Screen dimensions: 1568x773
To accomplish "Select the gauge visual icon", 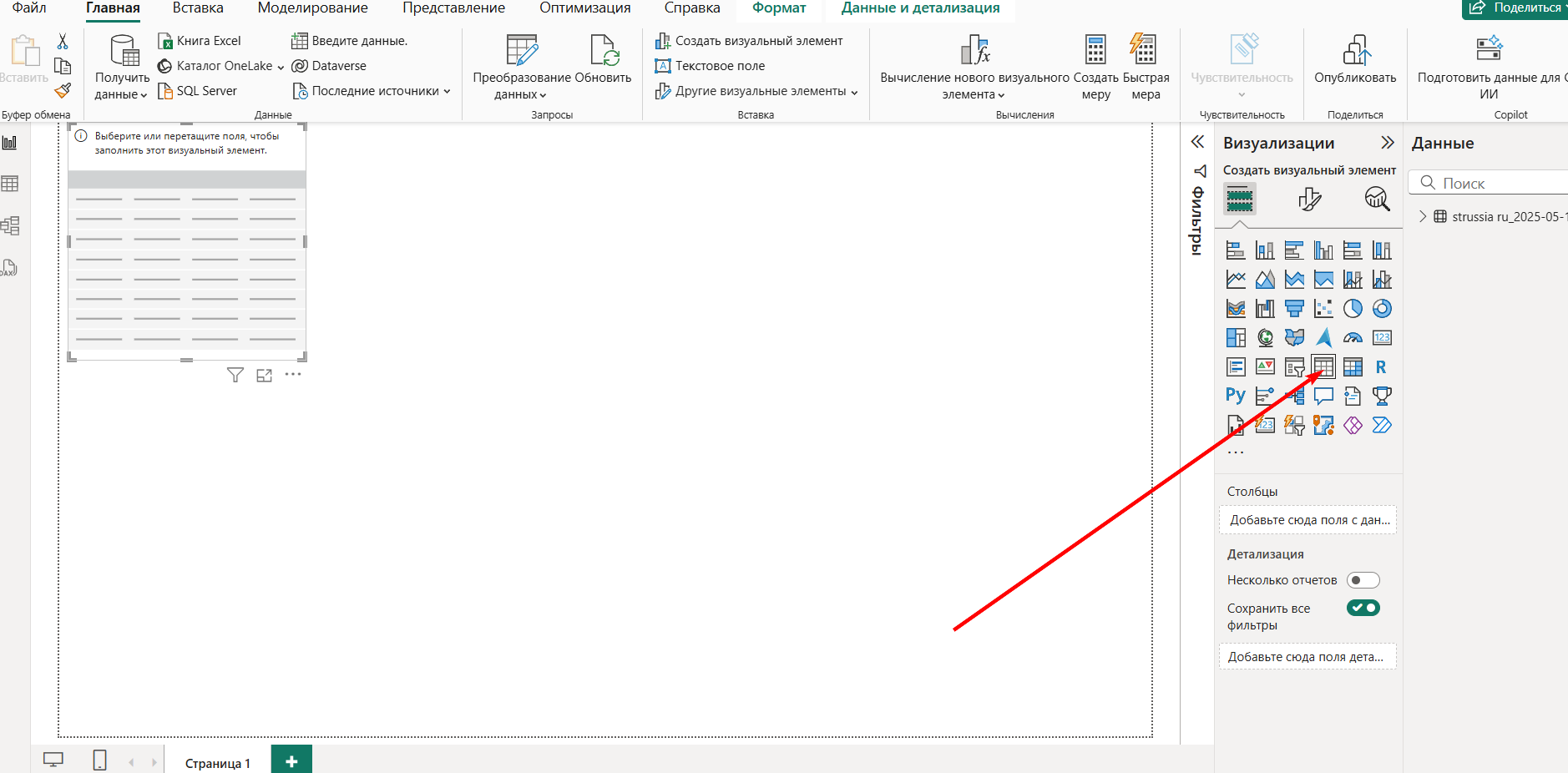I will 1353,338.
